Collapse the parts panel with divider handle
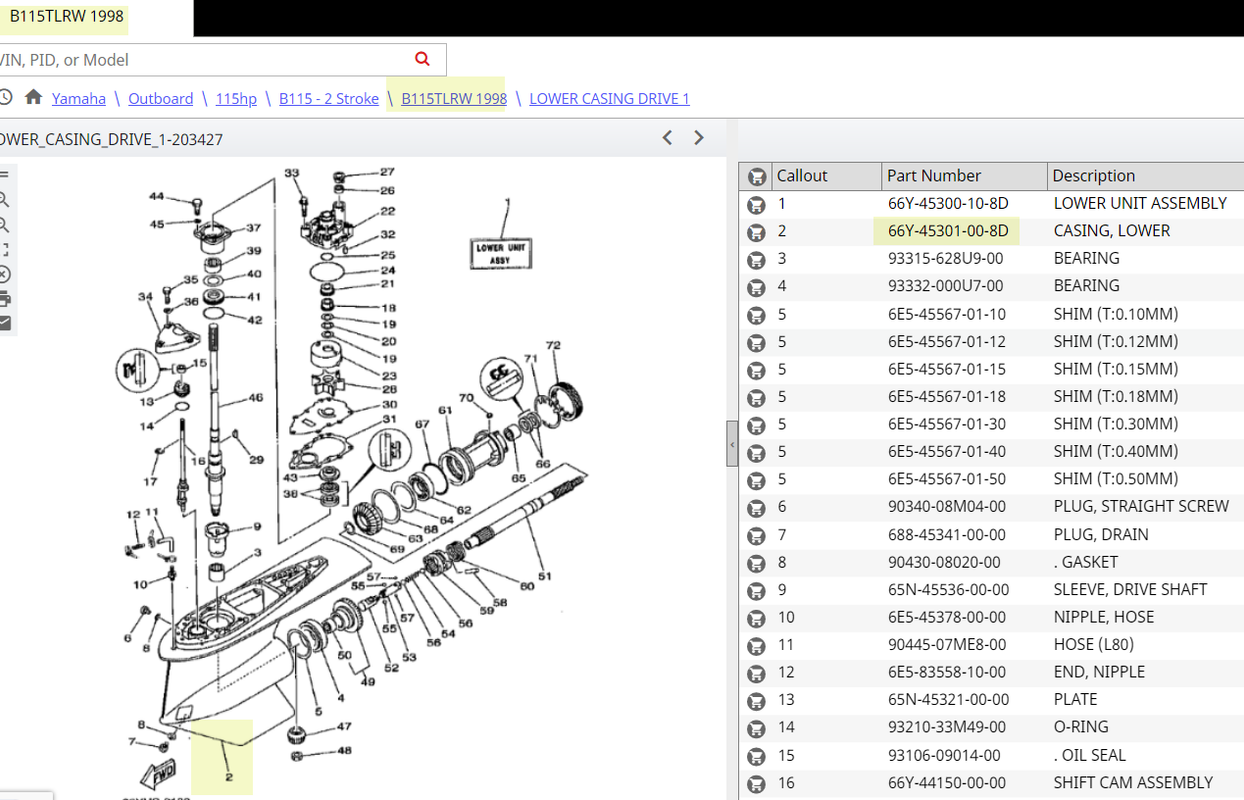Image resolution: width=1244 pixels, height=800 pixels. pos(732,444)
